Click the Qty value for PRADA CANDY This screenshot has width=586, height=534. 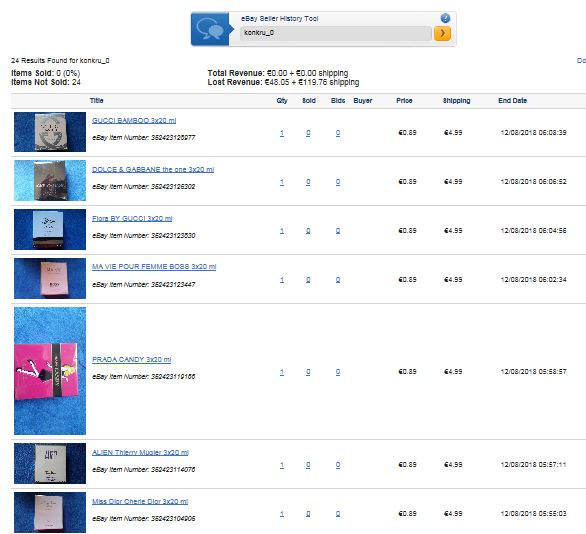[282, 372]
